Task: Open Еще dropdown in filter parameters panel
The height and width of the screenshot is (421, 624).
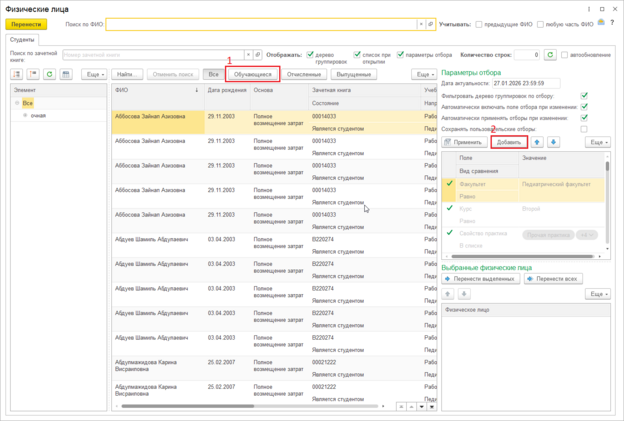Action: (x=597, y=143)
